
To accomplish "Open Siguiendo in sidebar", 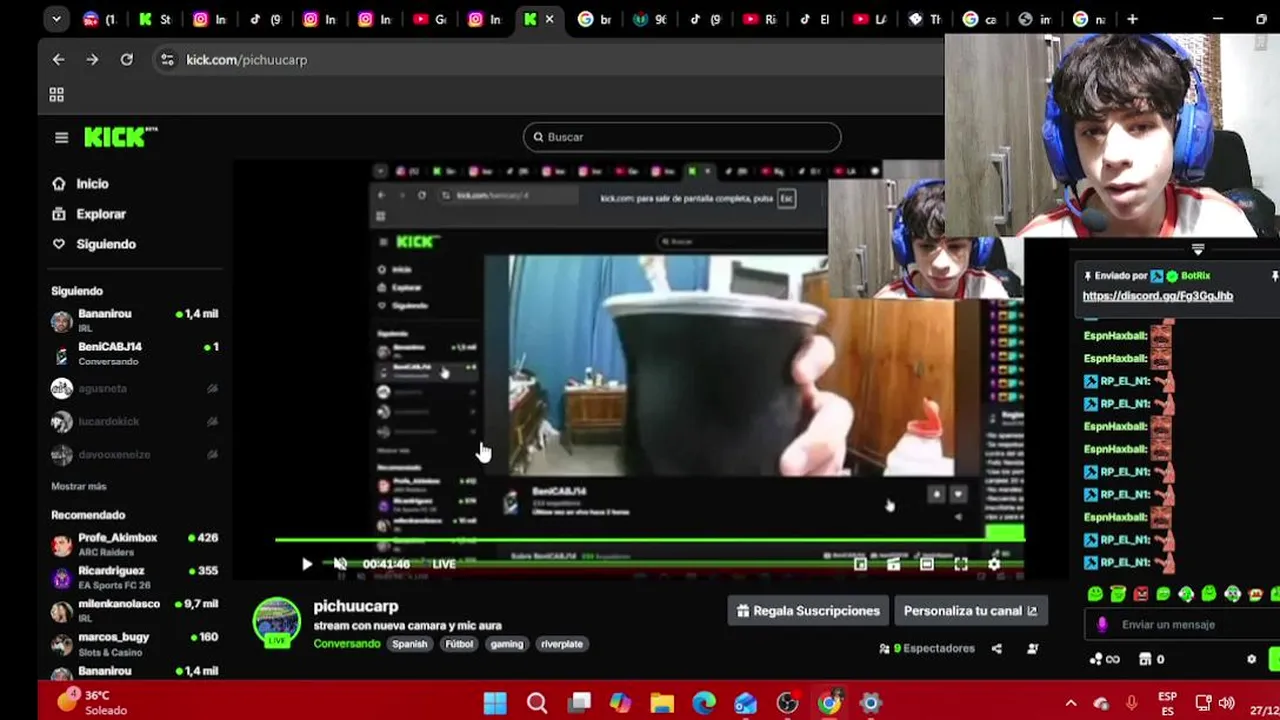I will 93,244.
